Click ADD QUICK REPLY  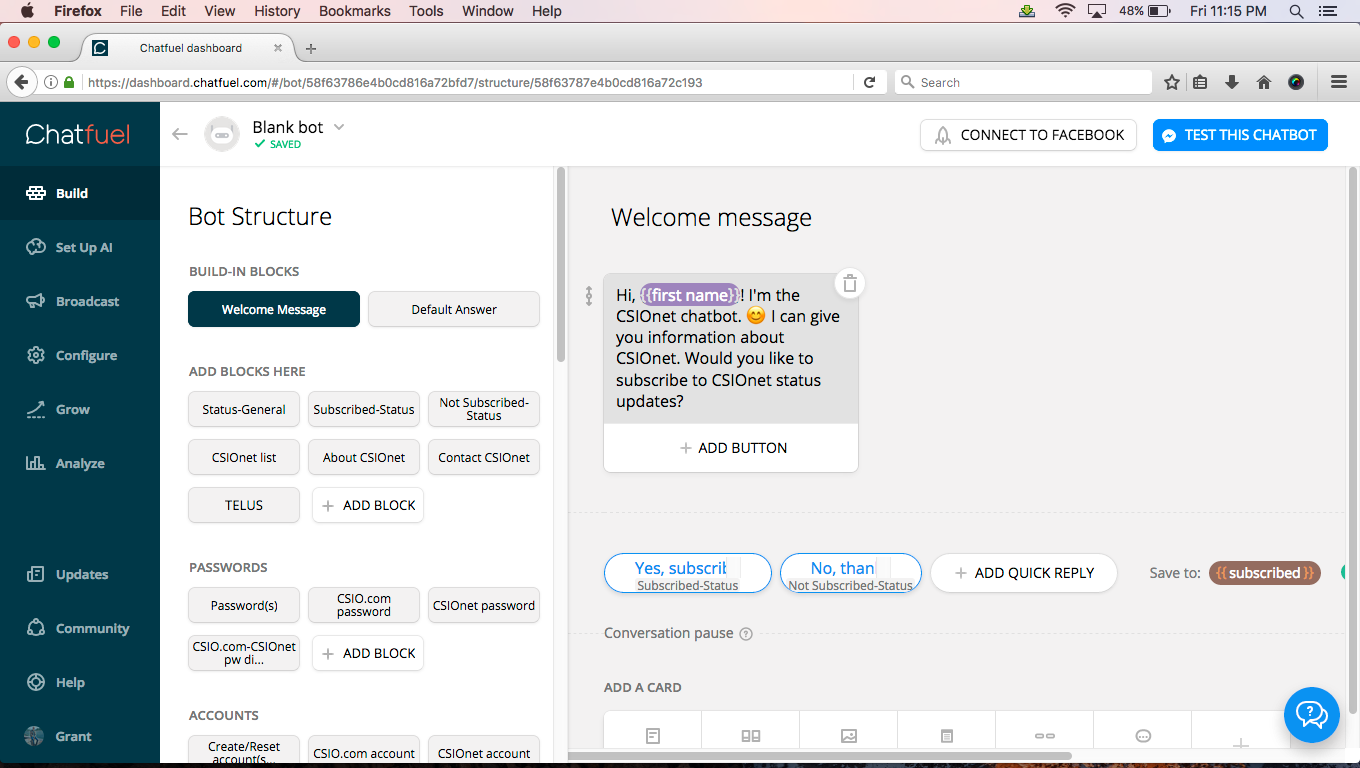[1024, 573]
